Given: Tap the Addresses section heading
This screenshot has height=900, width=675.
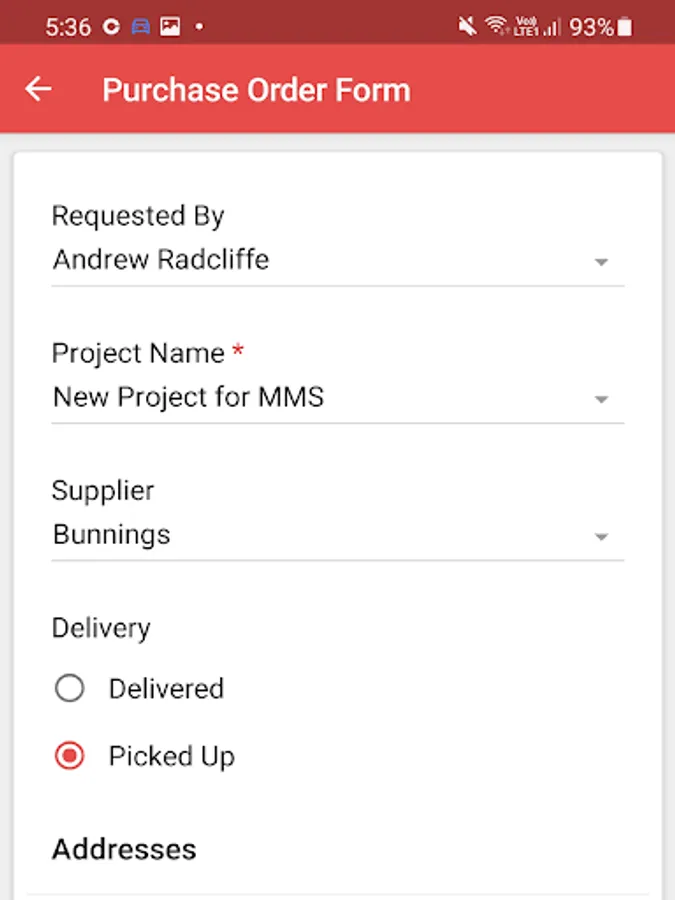Looking at the screenshot, I should (x=123, y=849).
